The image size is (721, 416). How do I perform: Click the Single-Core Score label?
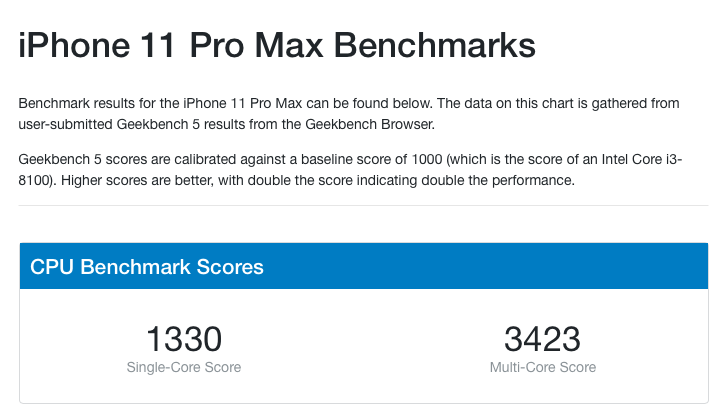[x=184, y=367]
